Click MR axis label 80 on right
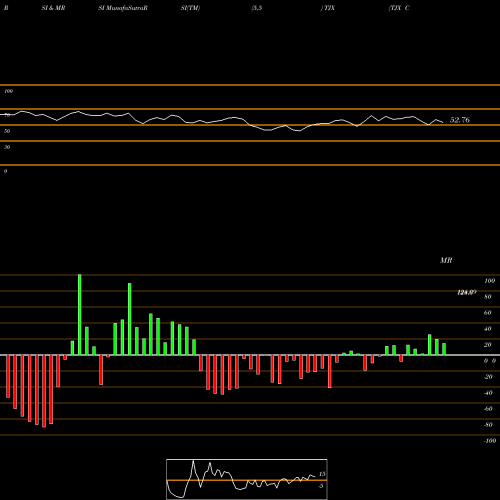Screen dimensions: 500x500 point(488,297)
